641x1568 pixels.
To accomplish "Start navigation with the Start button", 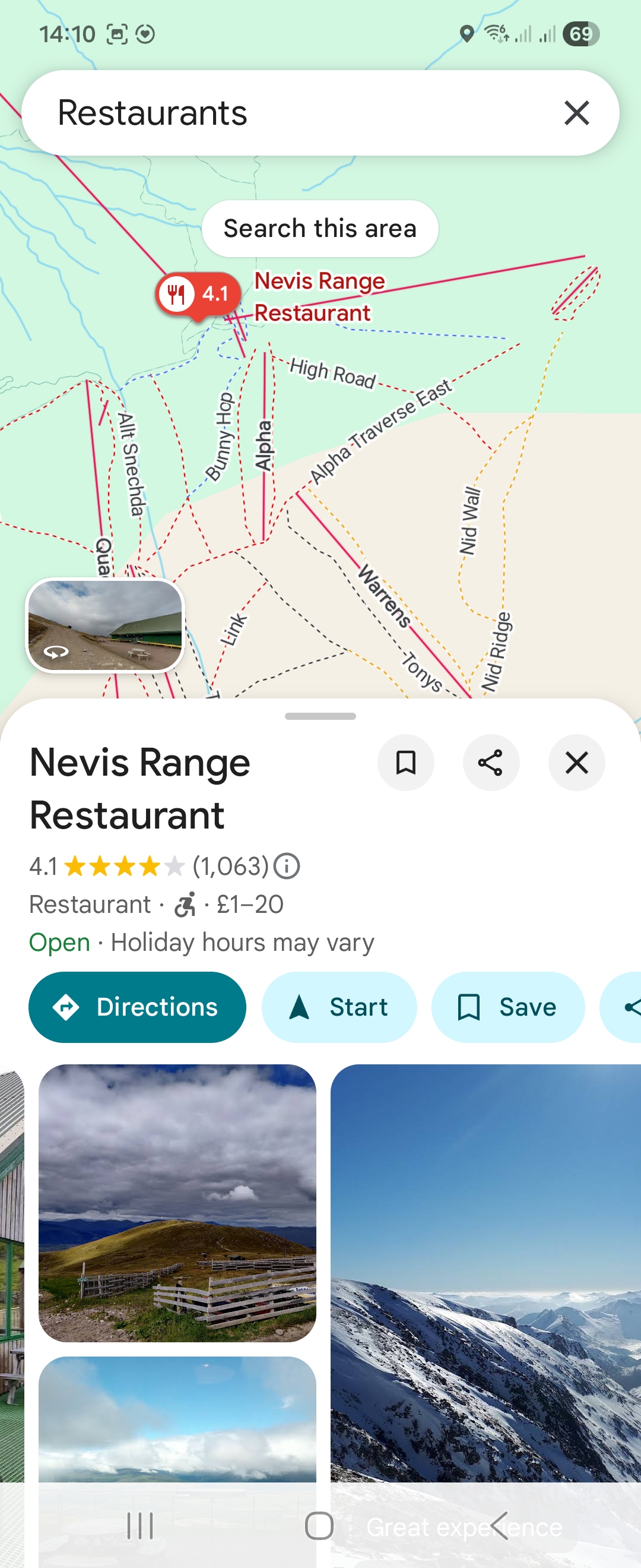I will pos(339,1007).
